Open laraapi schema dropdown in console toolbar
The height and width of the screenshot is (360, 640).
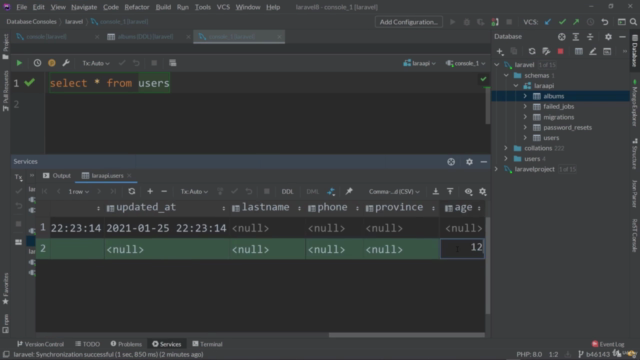point(419,63)
